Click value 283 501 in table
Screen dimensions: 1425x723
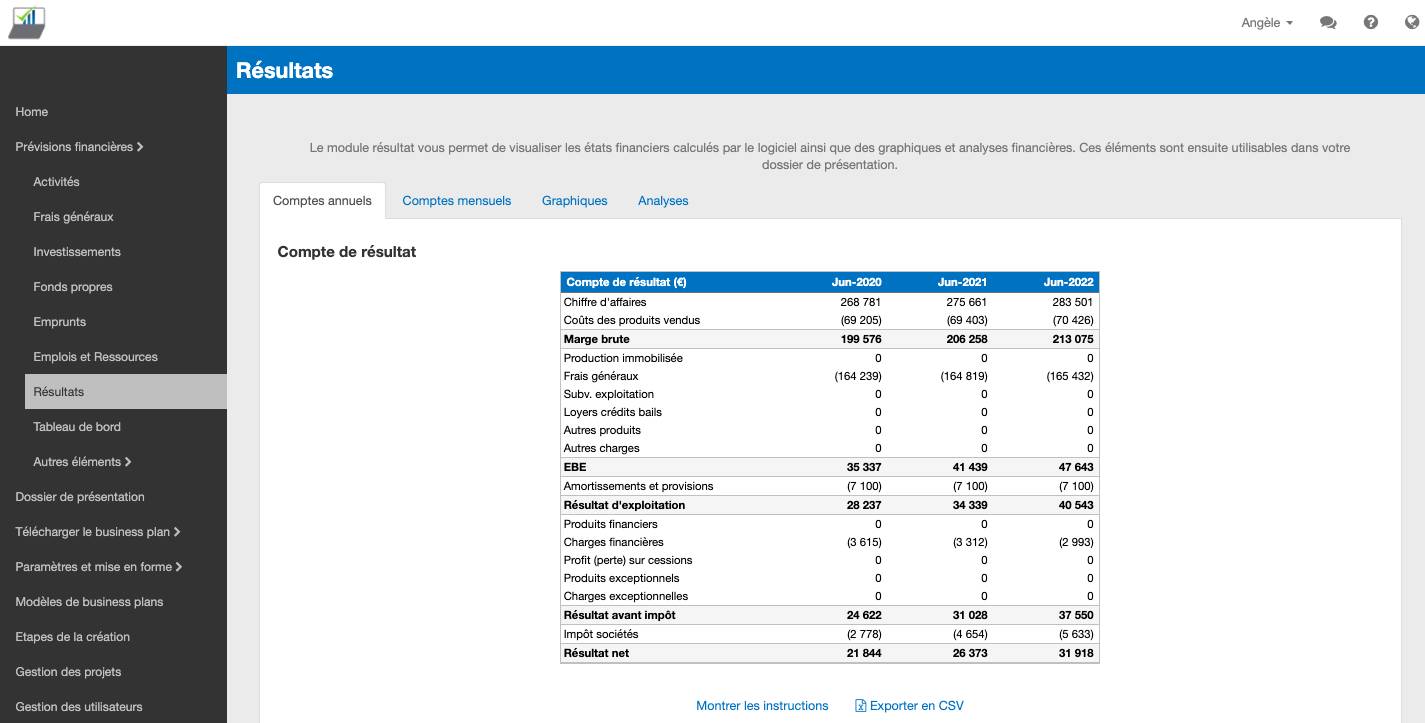click(1073, 302)
